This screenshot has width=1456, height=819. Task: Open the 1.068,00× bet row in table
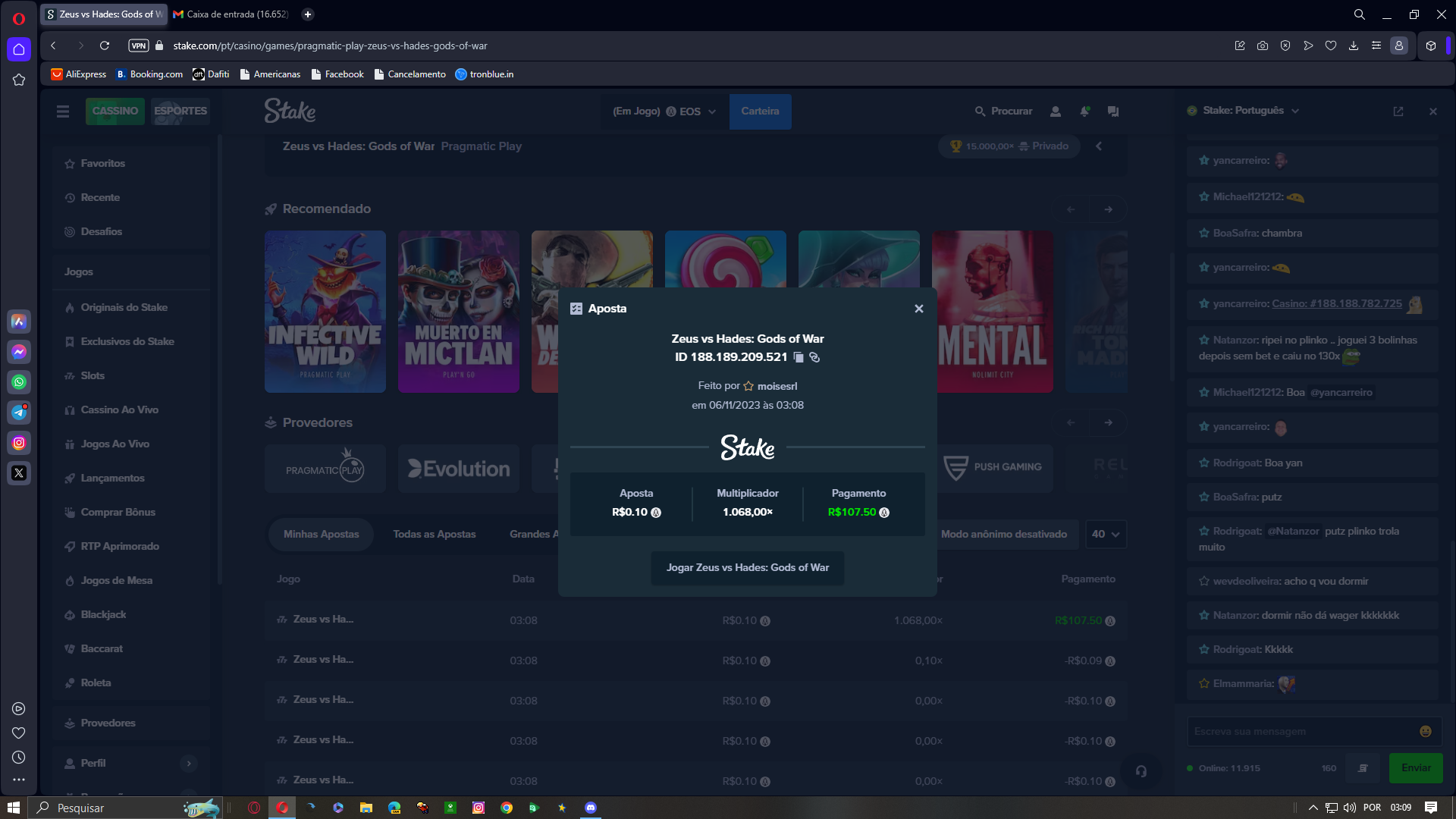695,620
